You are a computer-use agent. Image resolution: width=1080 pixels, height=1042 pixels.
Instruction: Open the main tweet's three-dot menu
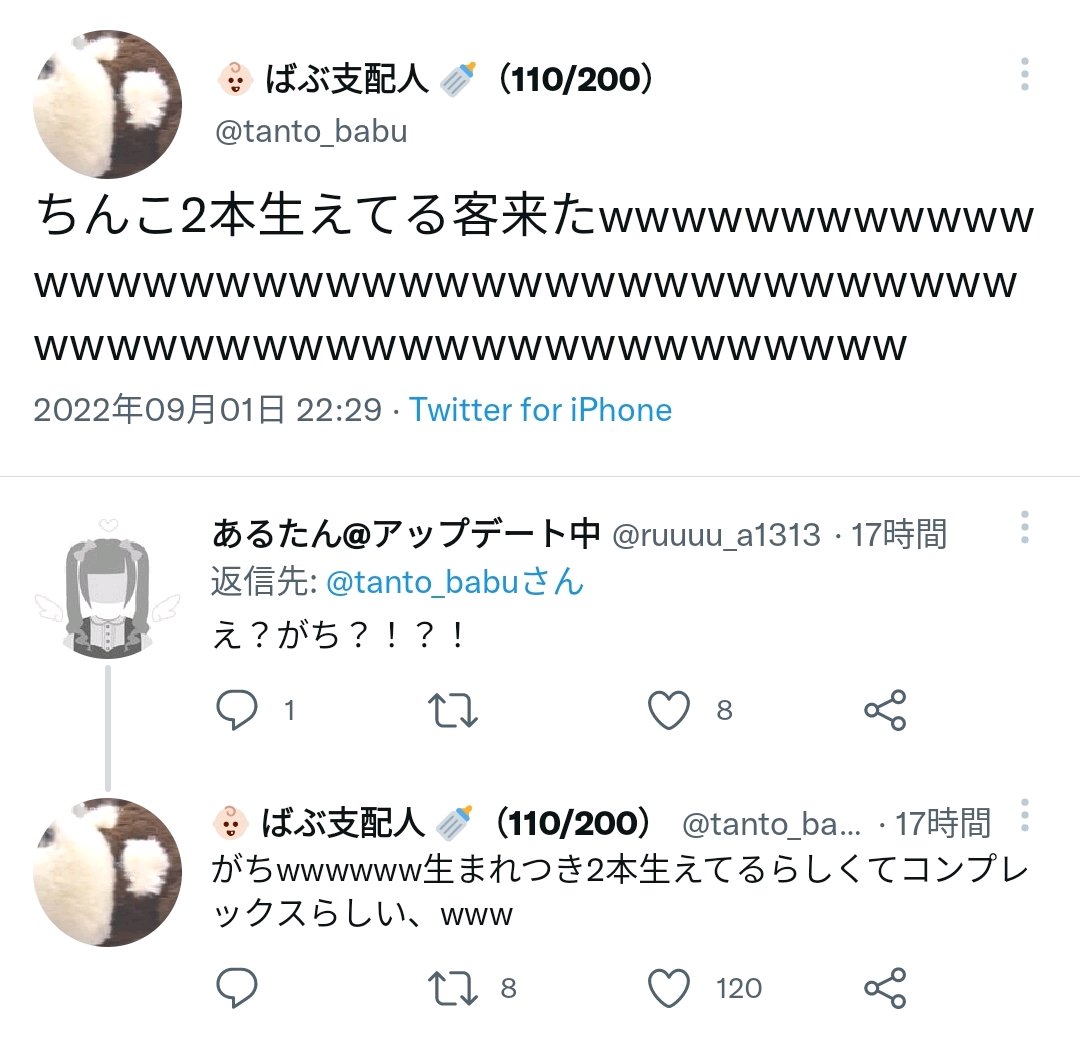[1024, 74]
